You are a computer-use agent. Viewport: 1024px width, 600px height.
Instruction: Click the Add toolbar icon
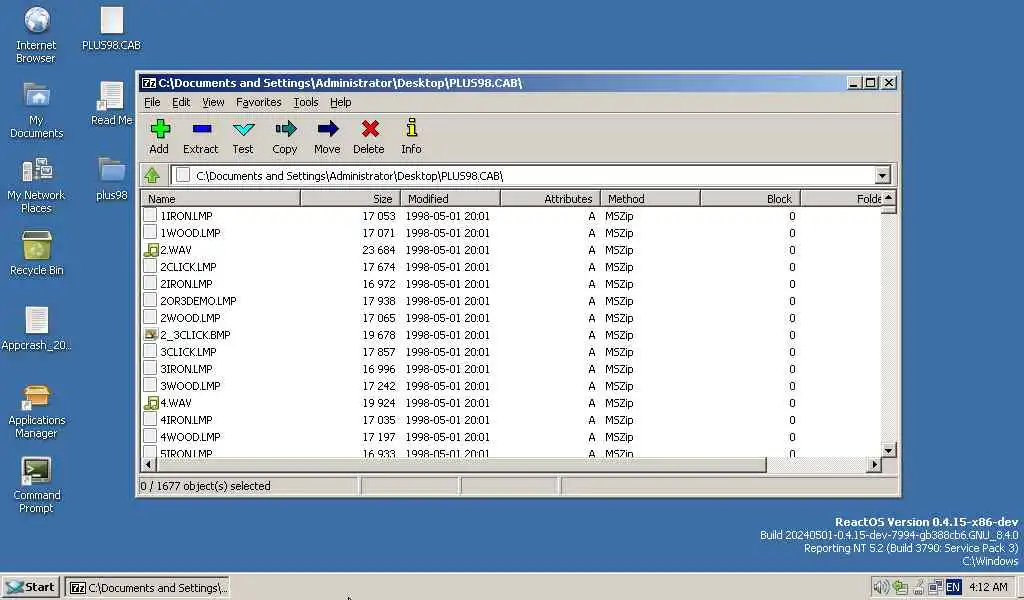pos(159,129)
